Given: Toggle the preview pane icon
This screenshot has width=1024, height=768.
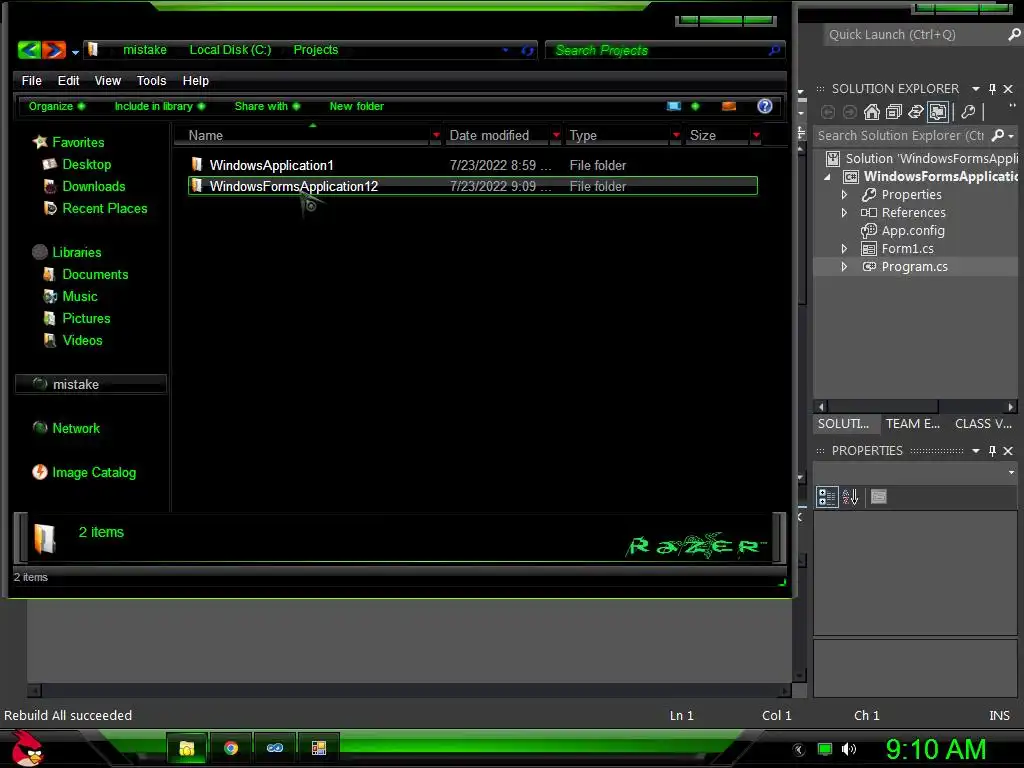Looking at the screenshot, I should 729,106.
